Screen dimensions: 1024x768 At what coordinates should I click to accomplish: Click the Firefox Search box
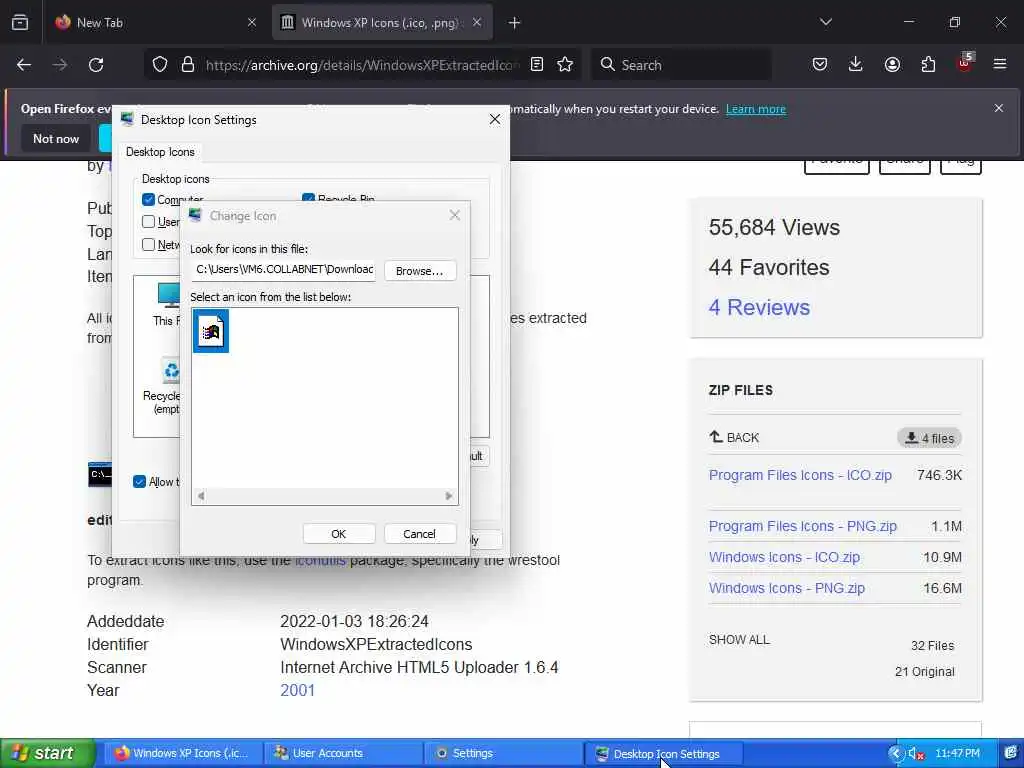pyautogui.click(x=681, y=65)
